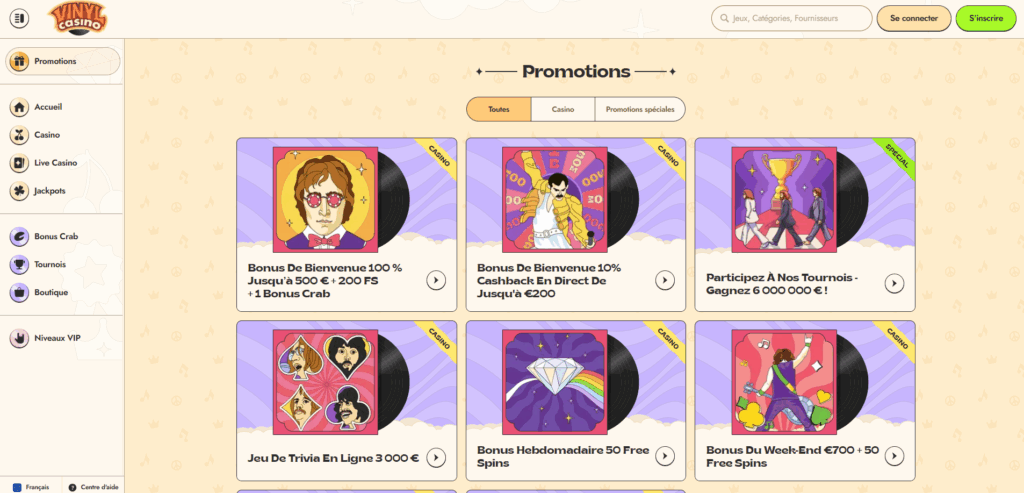1024x493 pixels.
Task: Open Tournois trophy icon
Action: click(x=20, y=264)
